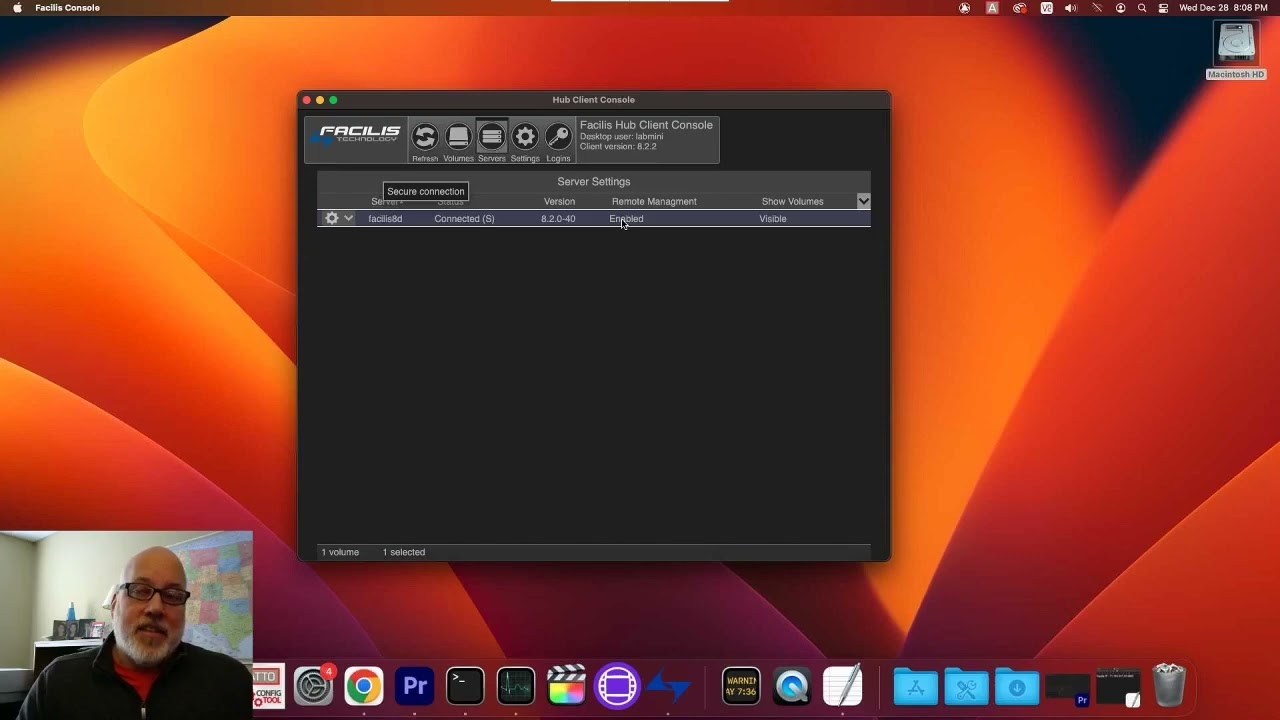1280x720 pixels.
Task: Click the 8.2.0-40 version cell
Action: click(558, 219)
